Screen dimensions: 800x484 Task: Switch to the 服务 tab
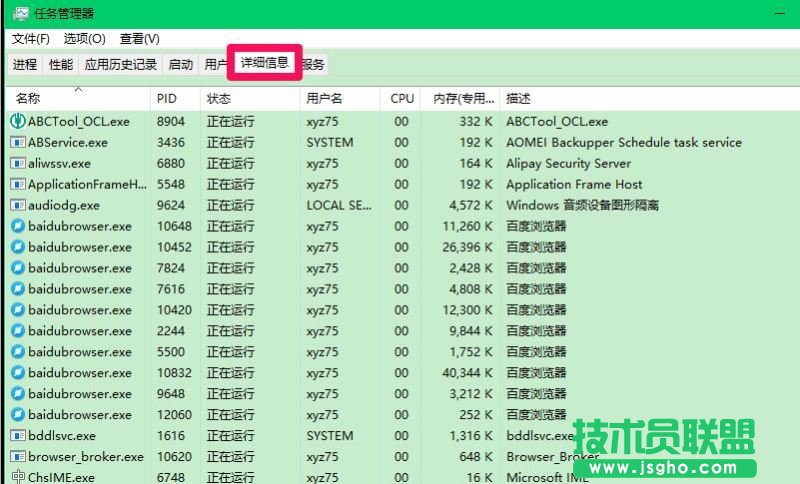click(x=314, y=65)
